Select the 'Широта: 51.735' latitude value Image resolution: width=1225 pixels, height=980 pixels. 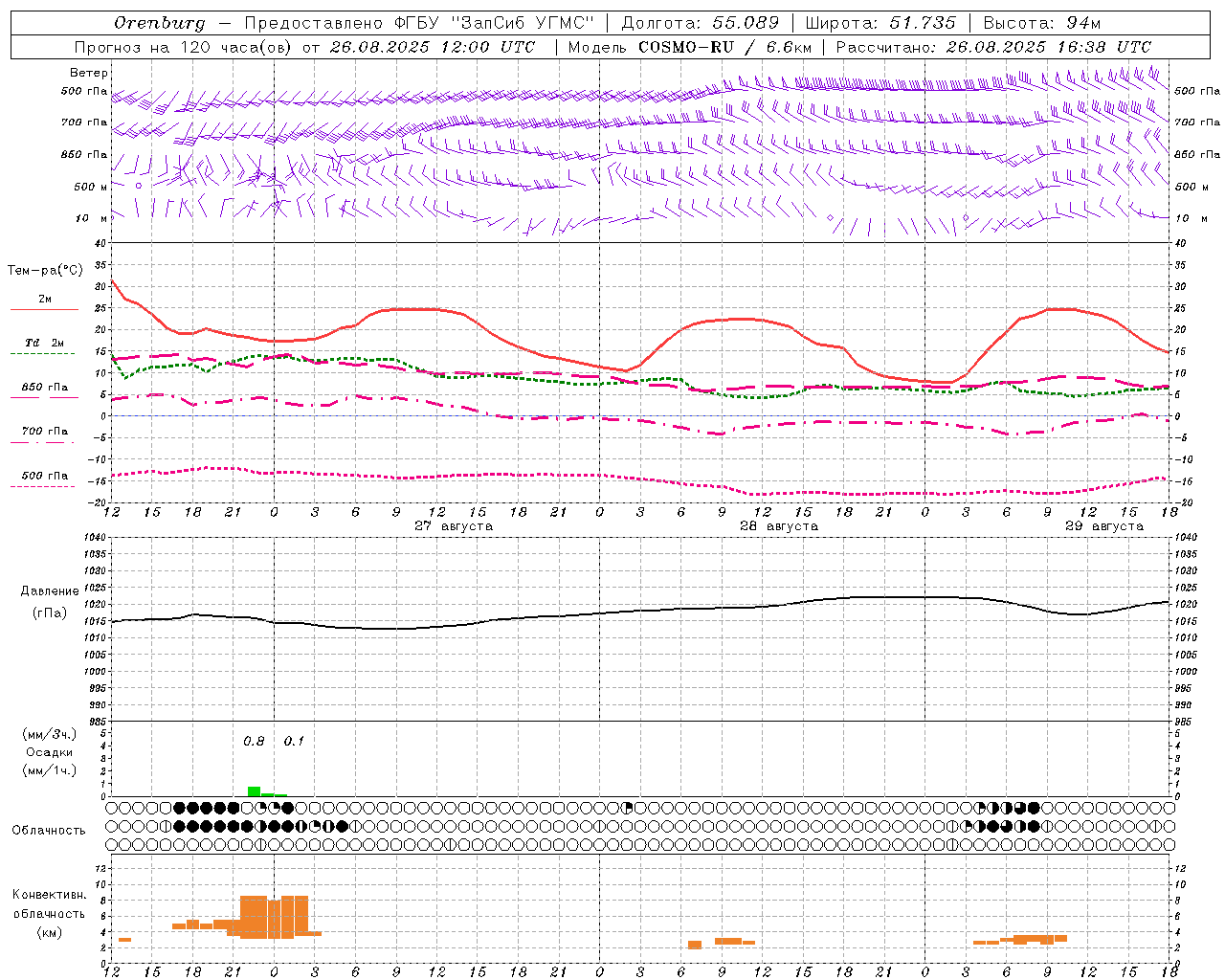tap(880, 23)
